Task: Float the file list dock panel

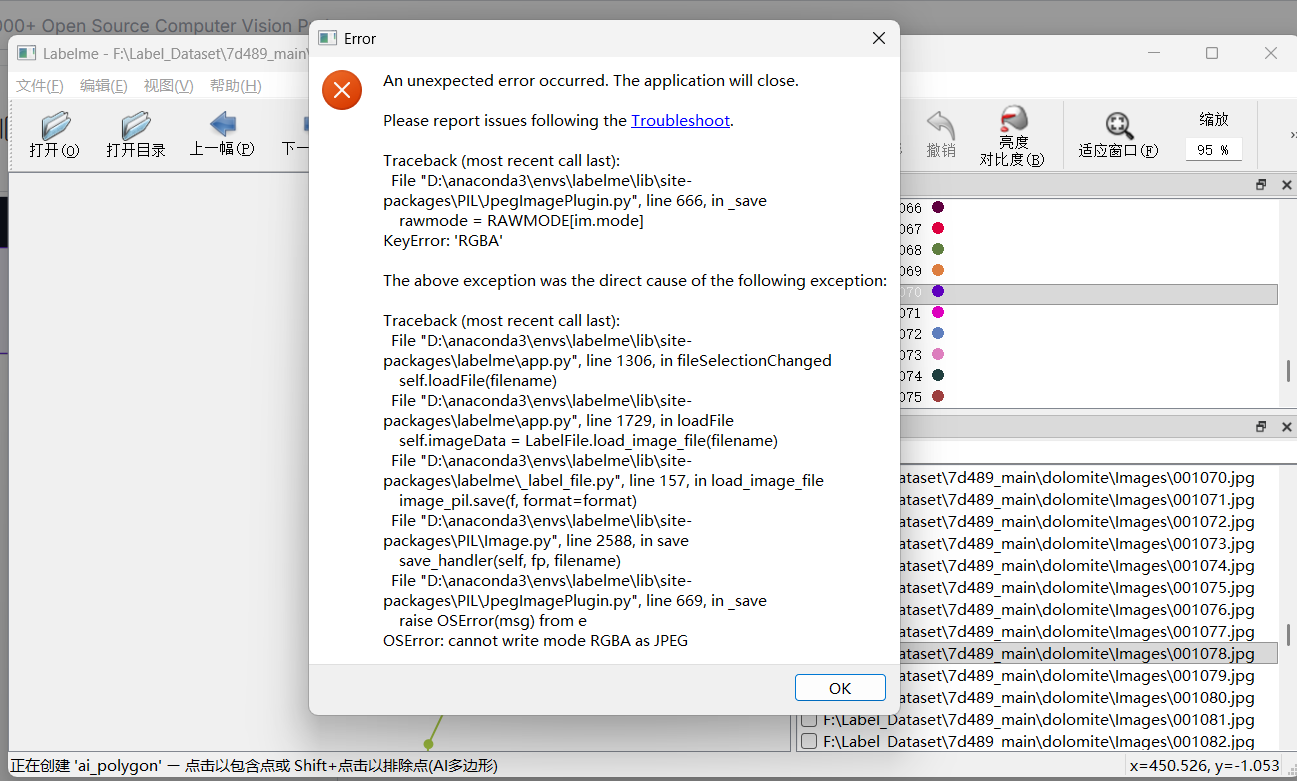Action: click(1262, 427)
